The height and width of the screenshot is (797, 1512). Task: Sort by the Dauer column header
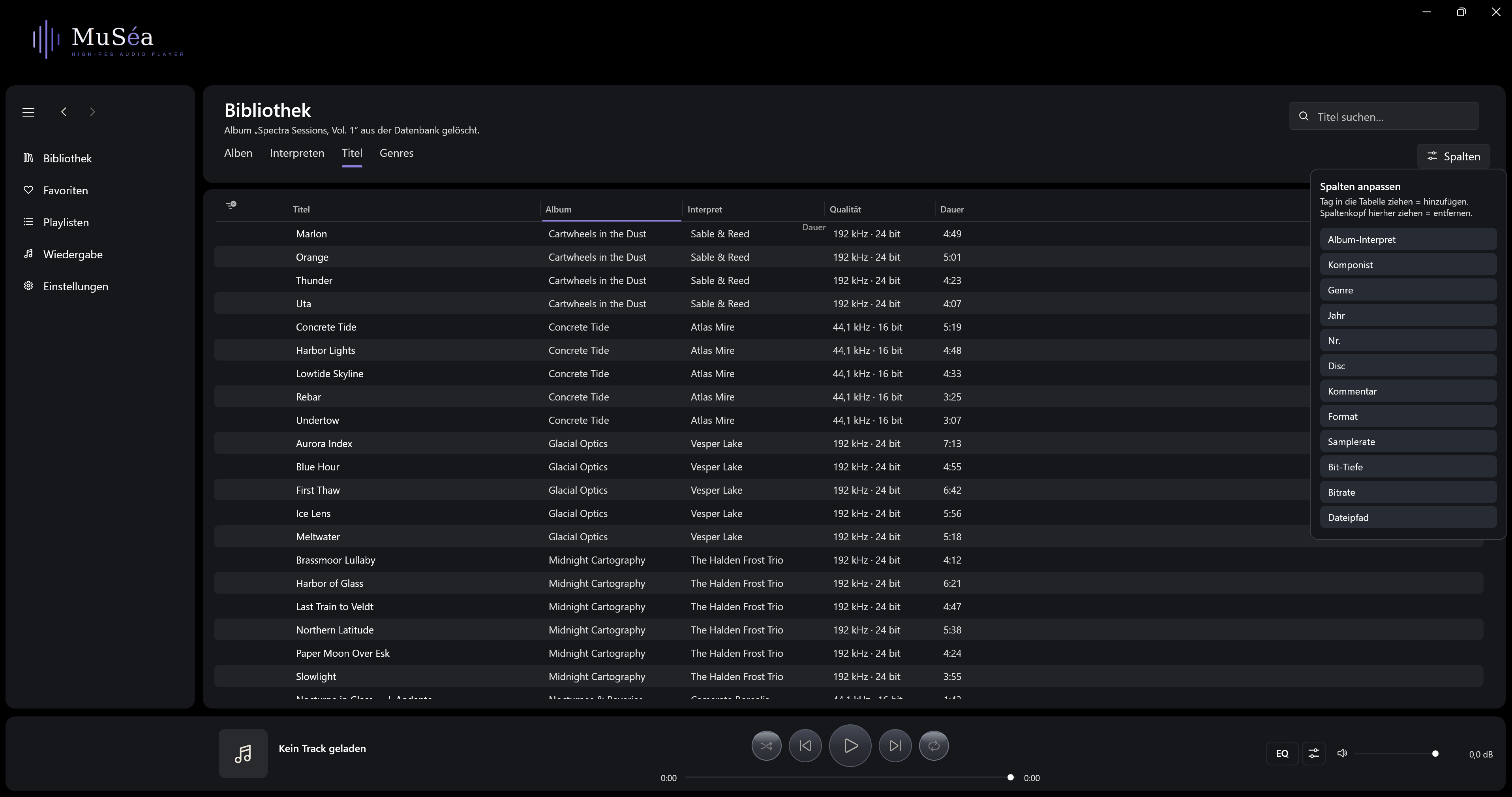coord(952,209)
